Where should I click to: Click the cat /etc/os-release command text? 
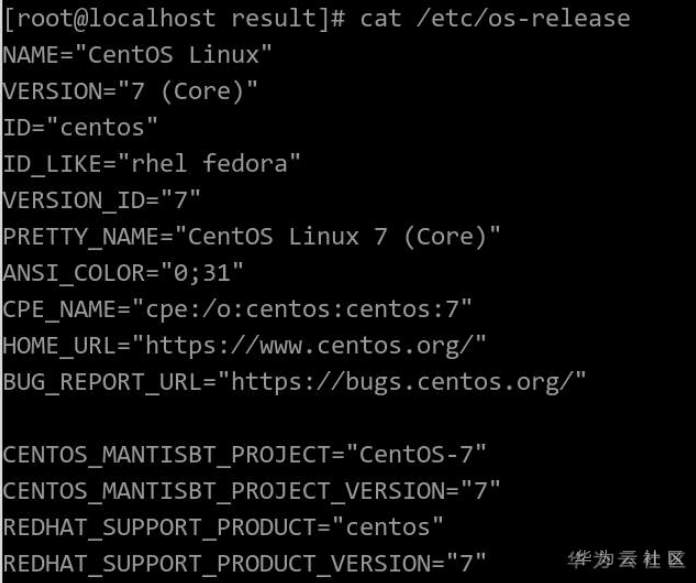point(496,19)
